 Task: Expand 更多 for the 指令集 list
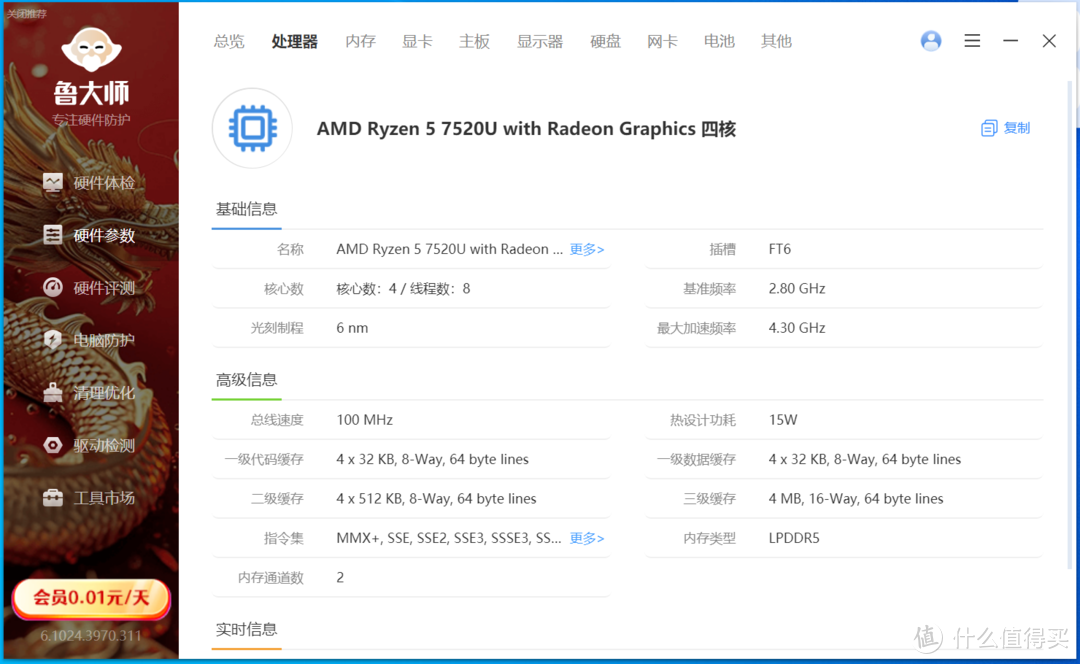[586, 538]
